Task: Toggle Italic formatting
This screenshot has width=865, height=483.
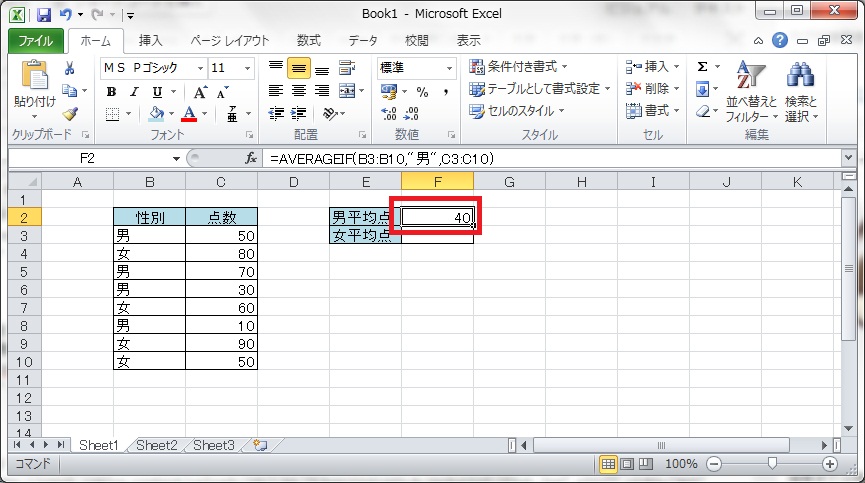Action: click(x=134, y=92)
